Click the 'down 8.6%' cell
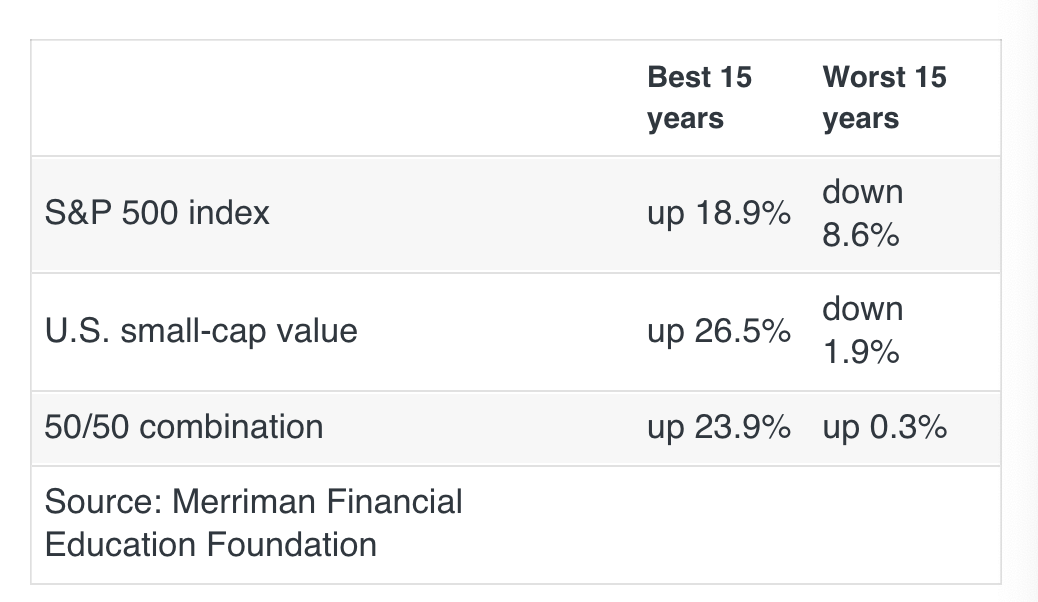The image size is (1038, 602). [863, 213]
